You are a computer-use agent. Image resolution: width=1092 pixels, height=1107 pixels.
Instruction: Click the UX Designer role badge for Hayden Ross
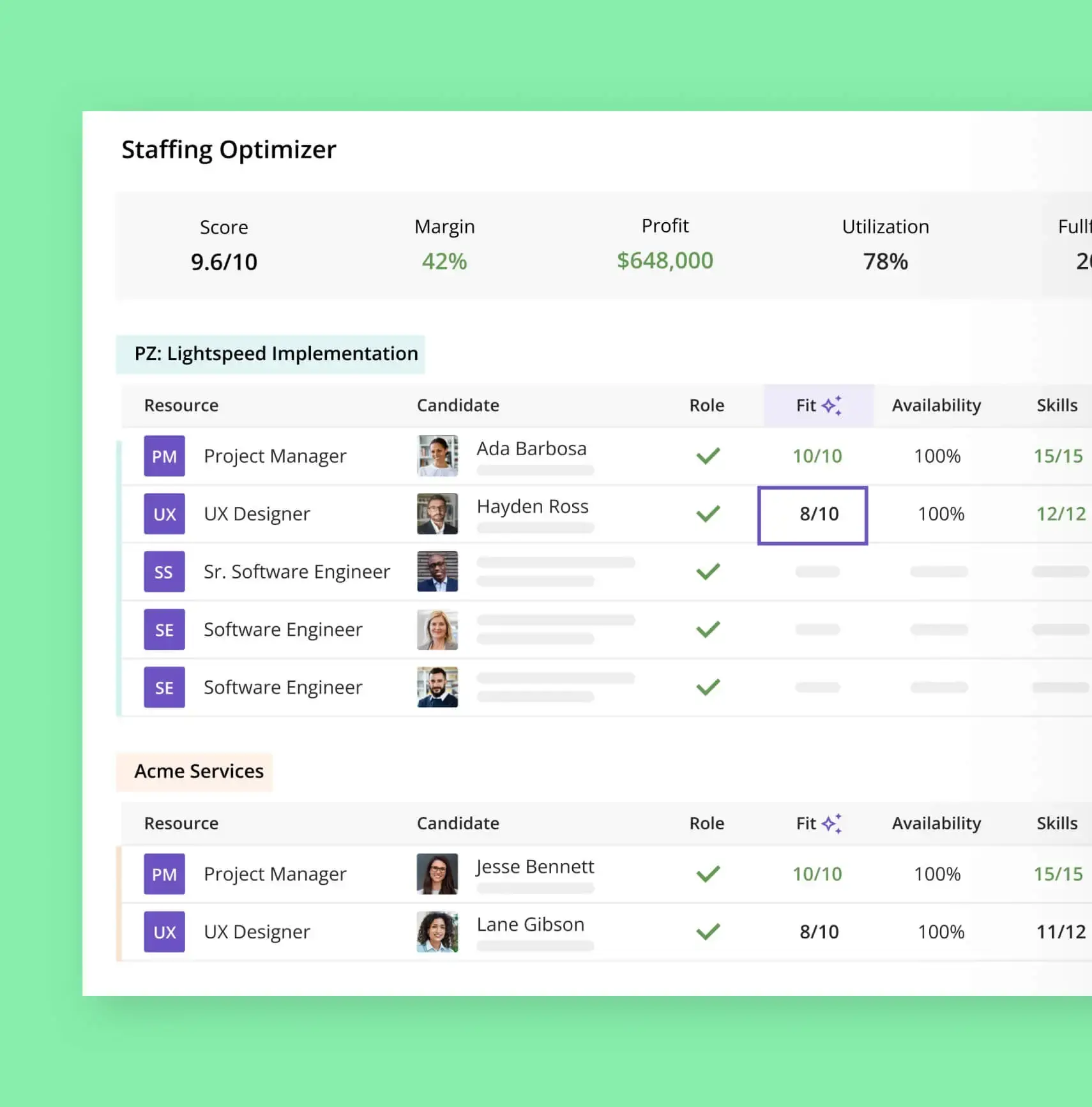pyautogui.click(x=164, y=513)
